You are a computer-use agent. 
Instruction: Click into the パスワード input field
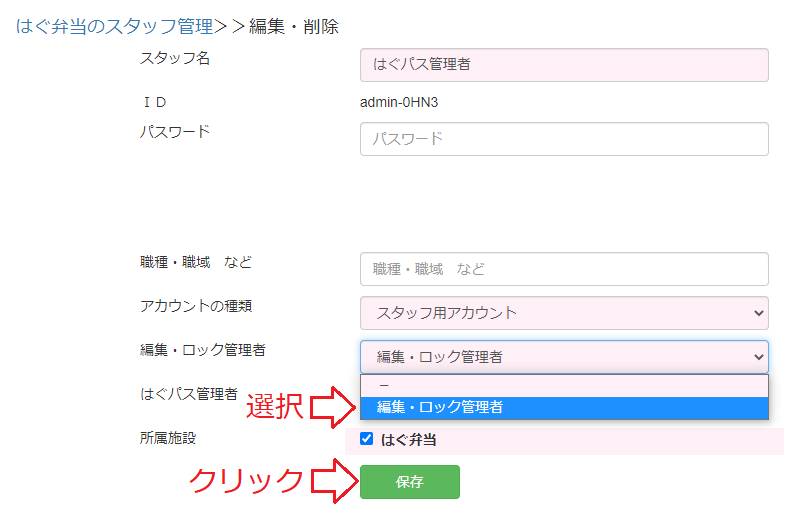click(564, 139)
